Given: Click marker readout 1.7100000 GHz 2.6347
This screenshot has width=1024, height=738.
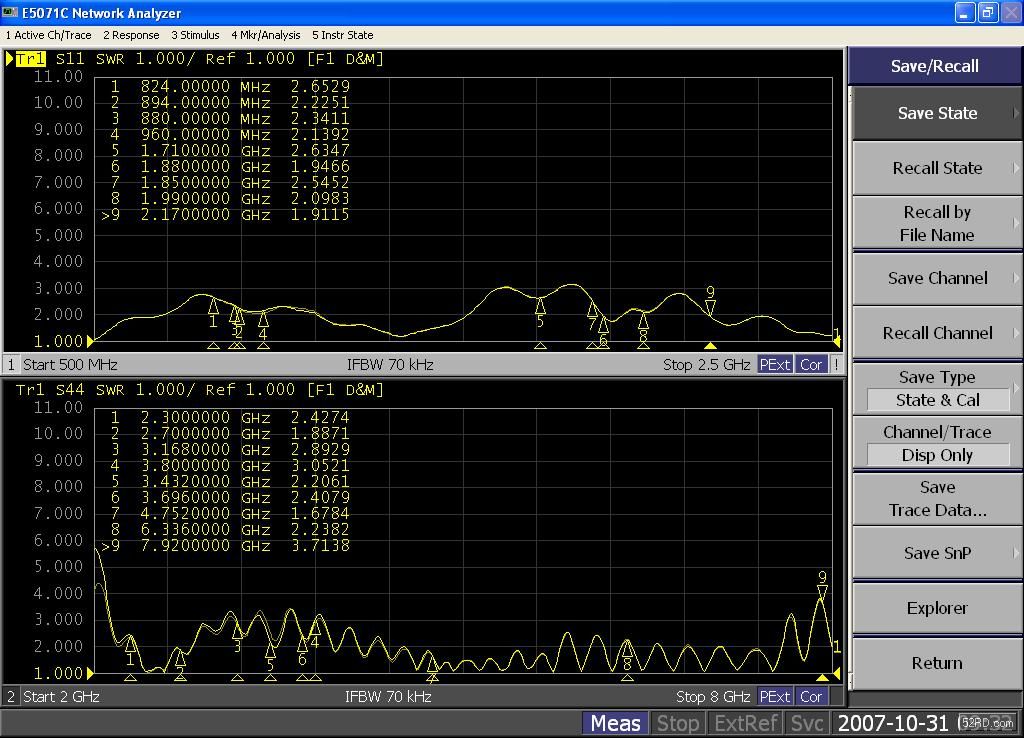Looking at the screenshot, I should (x=230, y=150).
